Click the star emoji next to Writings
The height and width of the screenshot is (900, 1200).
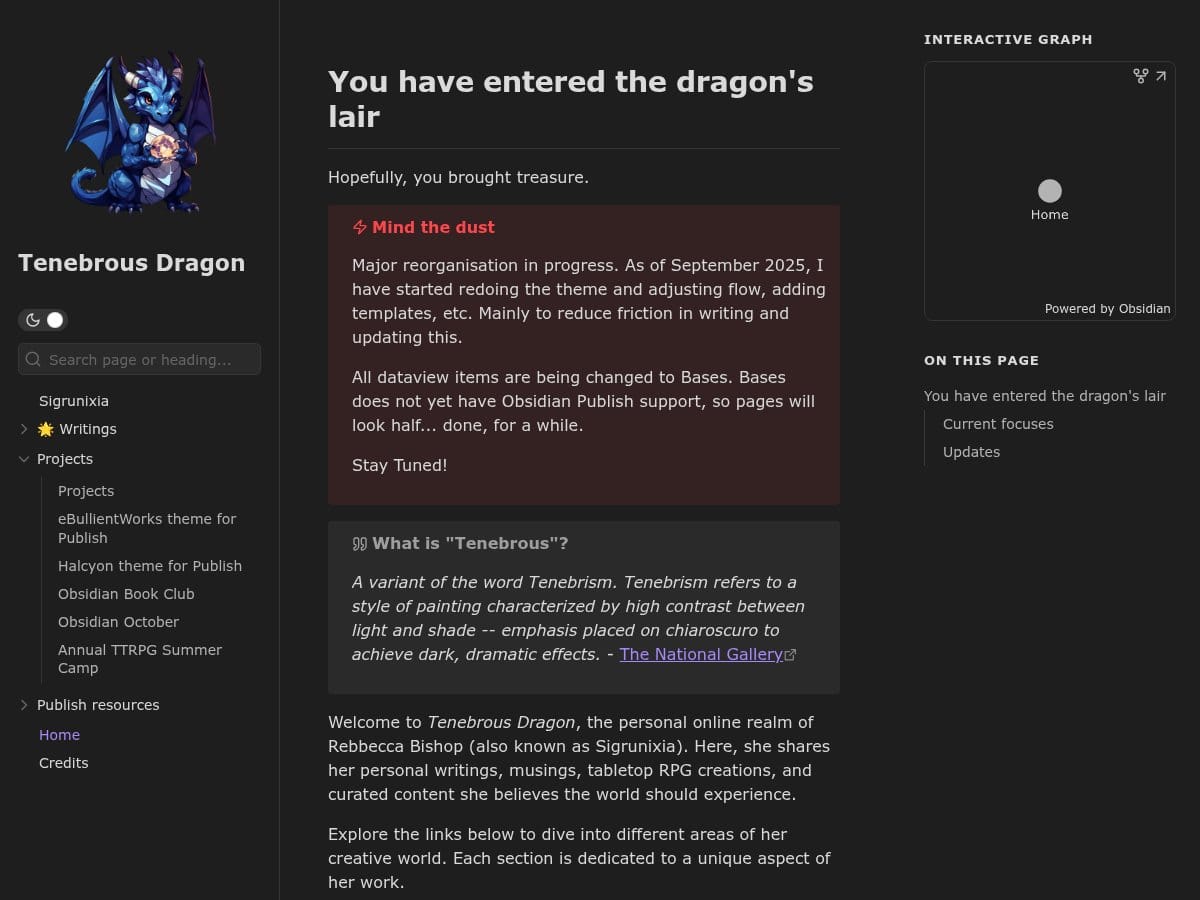click(46, 429)
